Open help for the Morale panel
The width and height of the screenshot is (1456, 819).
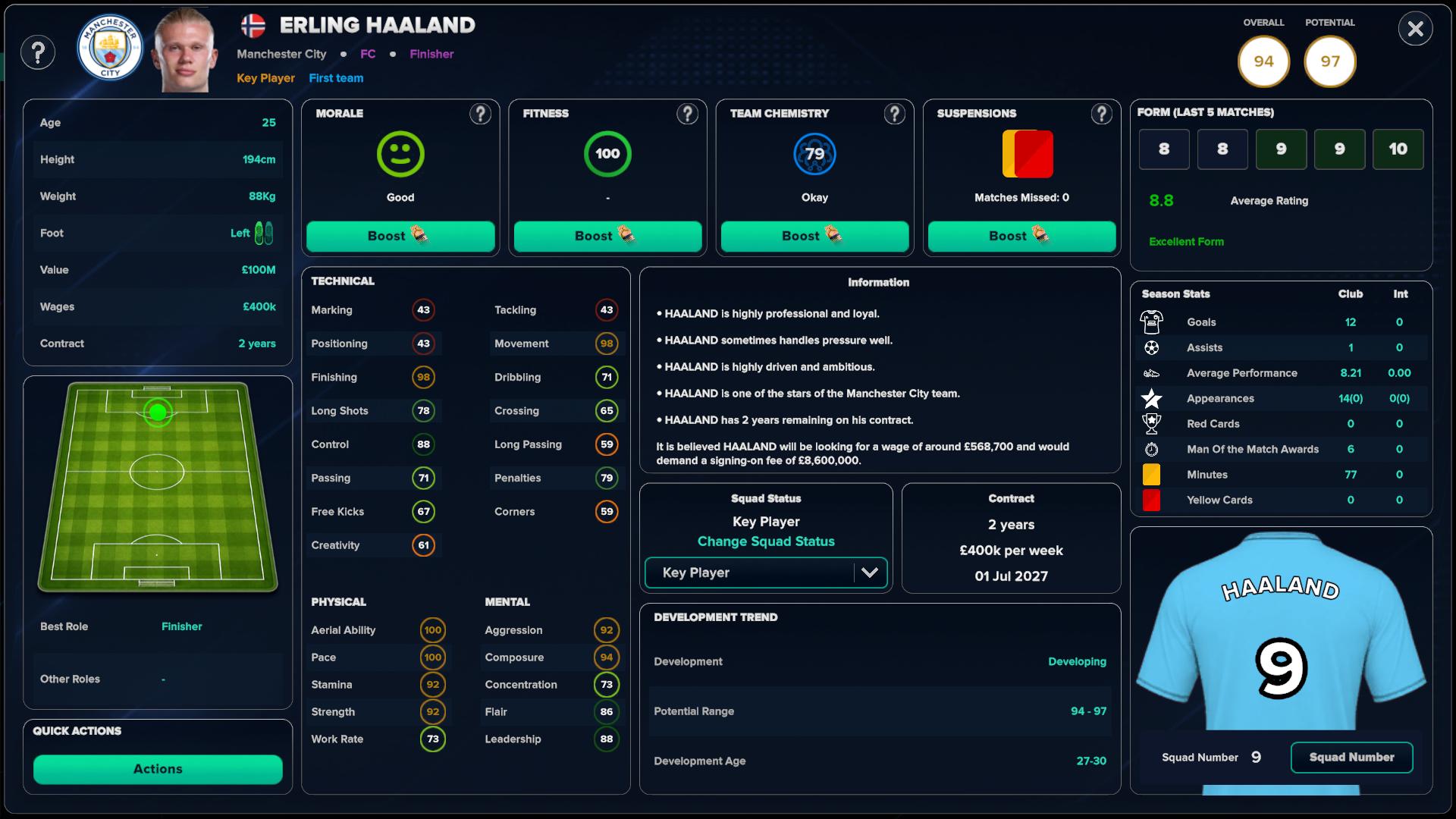point(480,114)
